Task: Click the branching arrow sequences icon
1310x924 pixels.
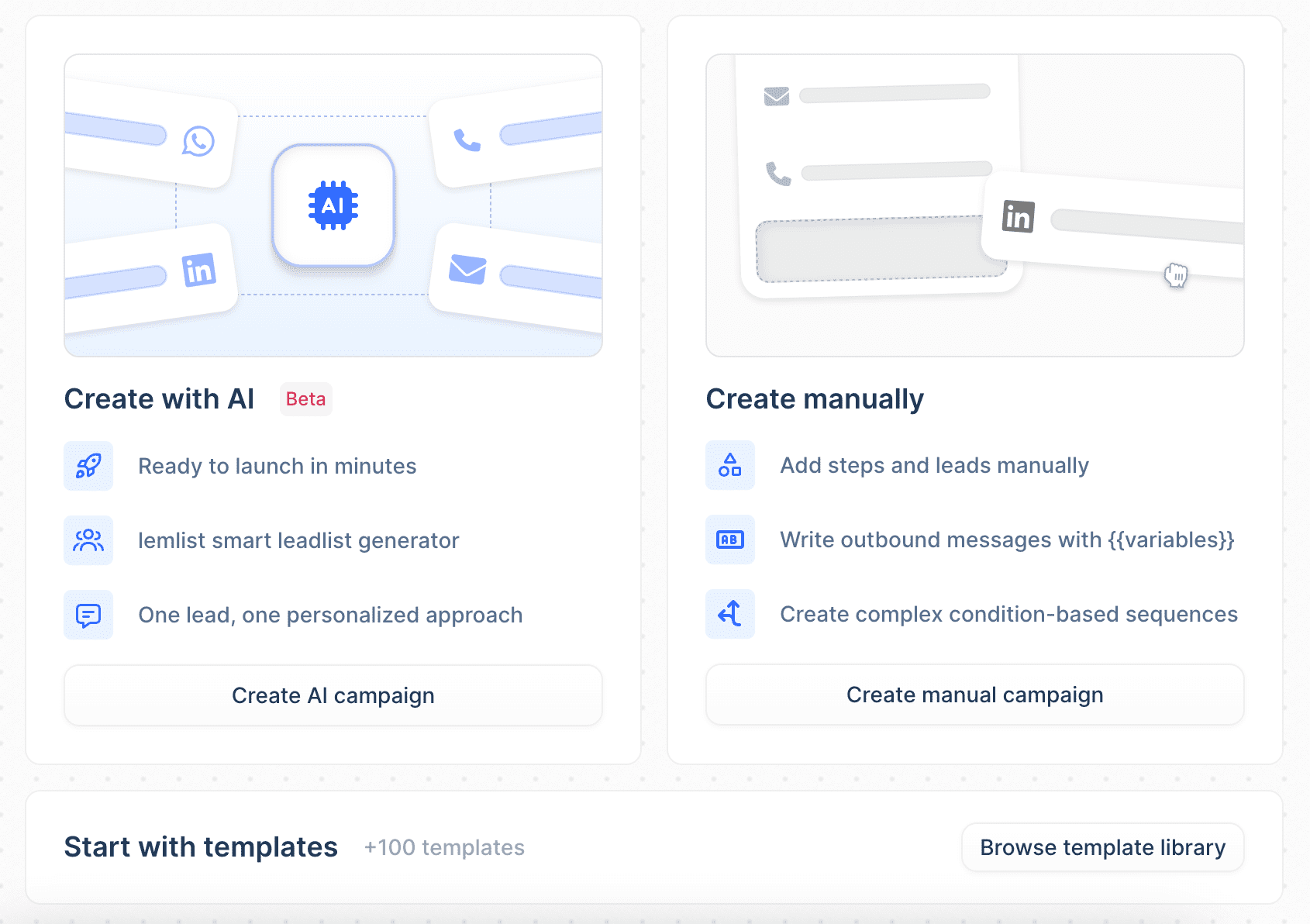Action: pos(729,614)
